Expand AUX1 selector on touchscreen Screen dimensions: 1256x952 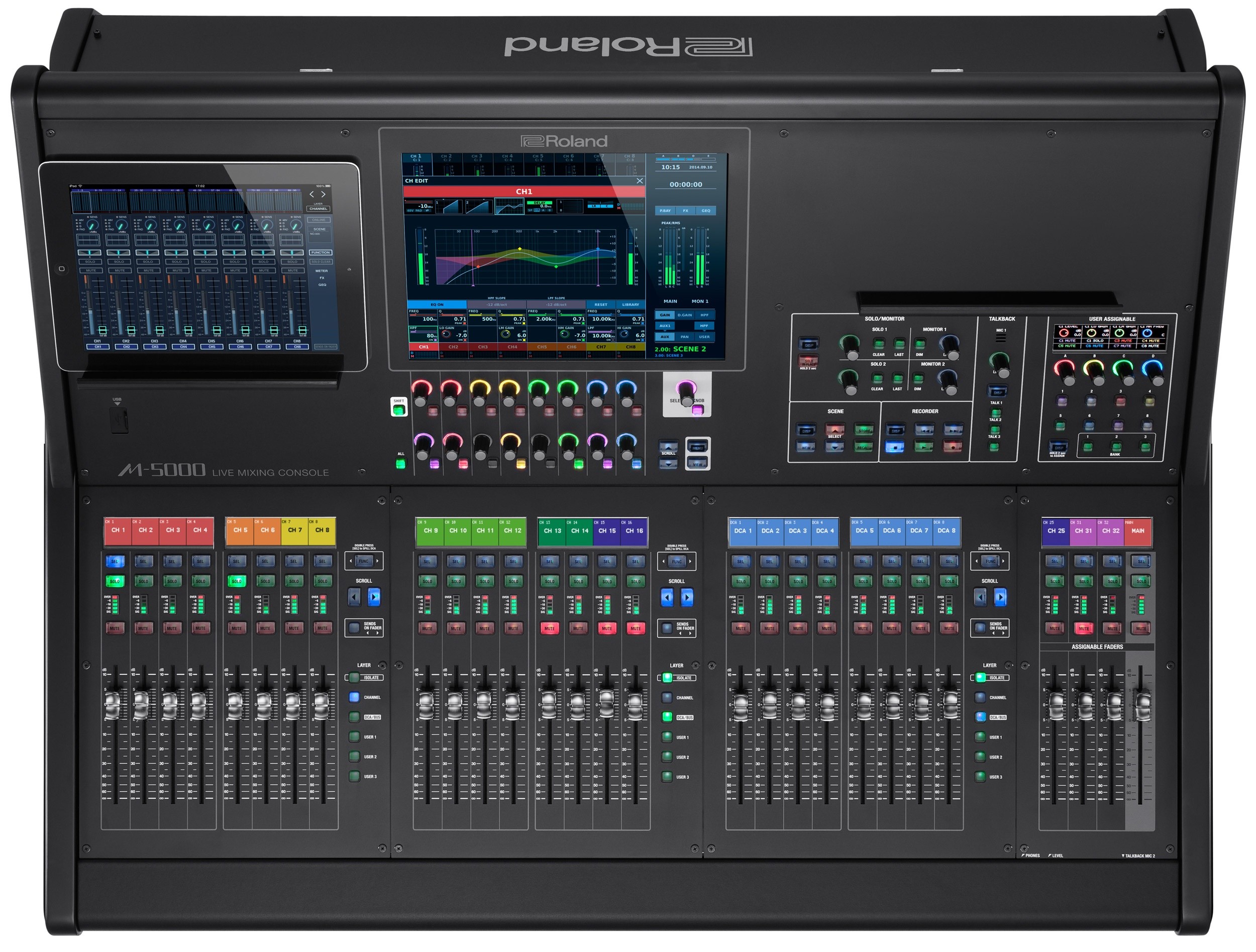coord(665,326)
